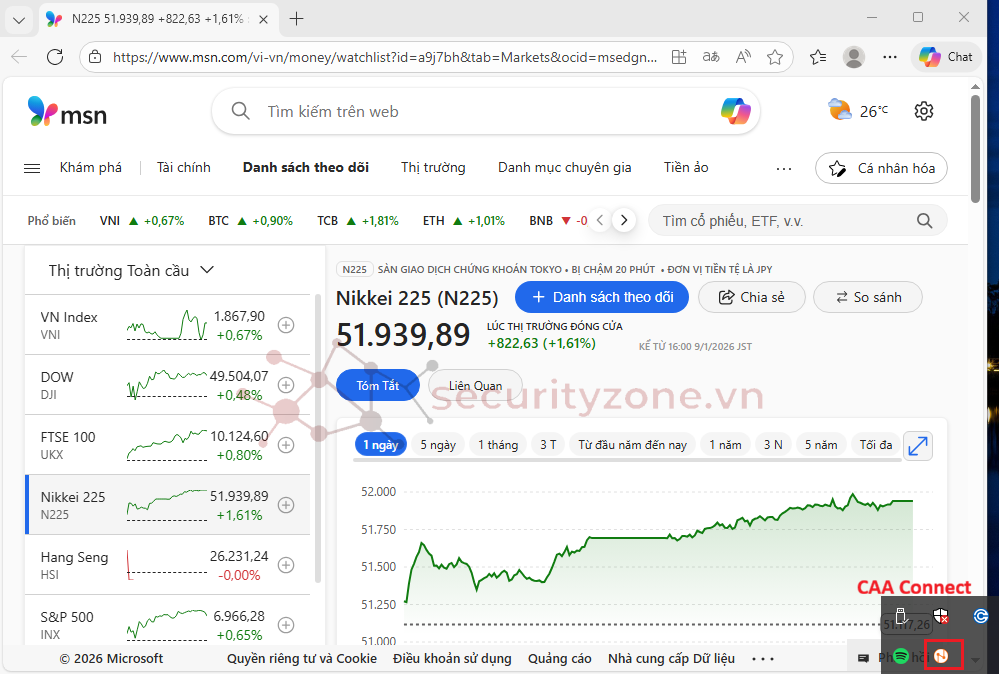
Task: Switch to the Thị trường tab
Action: coord(433,168)
